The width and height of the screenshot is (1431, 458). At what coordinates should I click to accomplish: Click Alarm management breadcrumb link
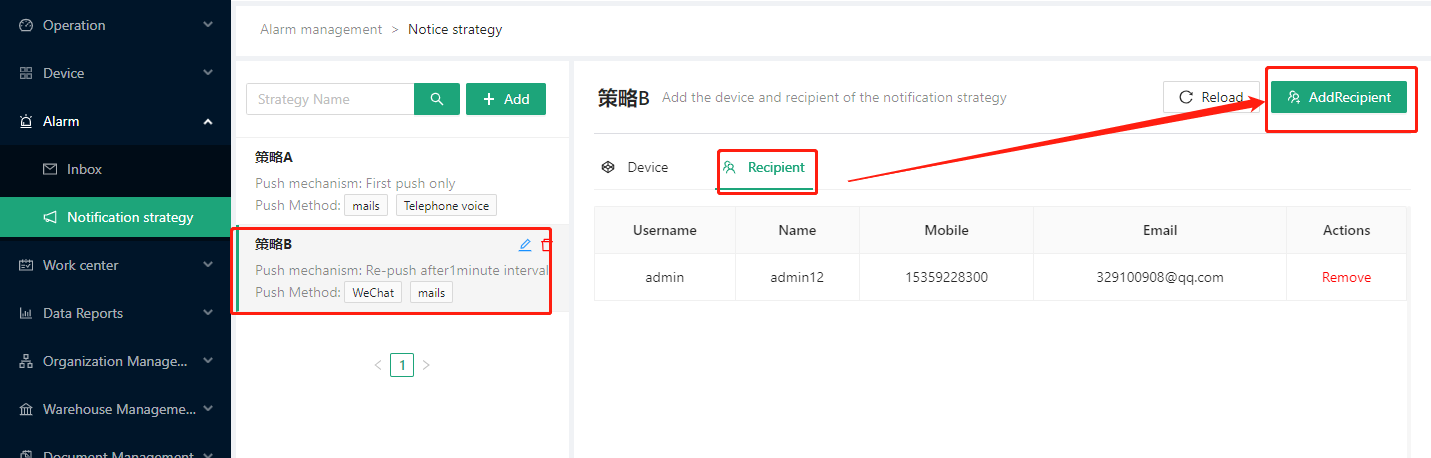tap(321, 29)
